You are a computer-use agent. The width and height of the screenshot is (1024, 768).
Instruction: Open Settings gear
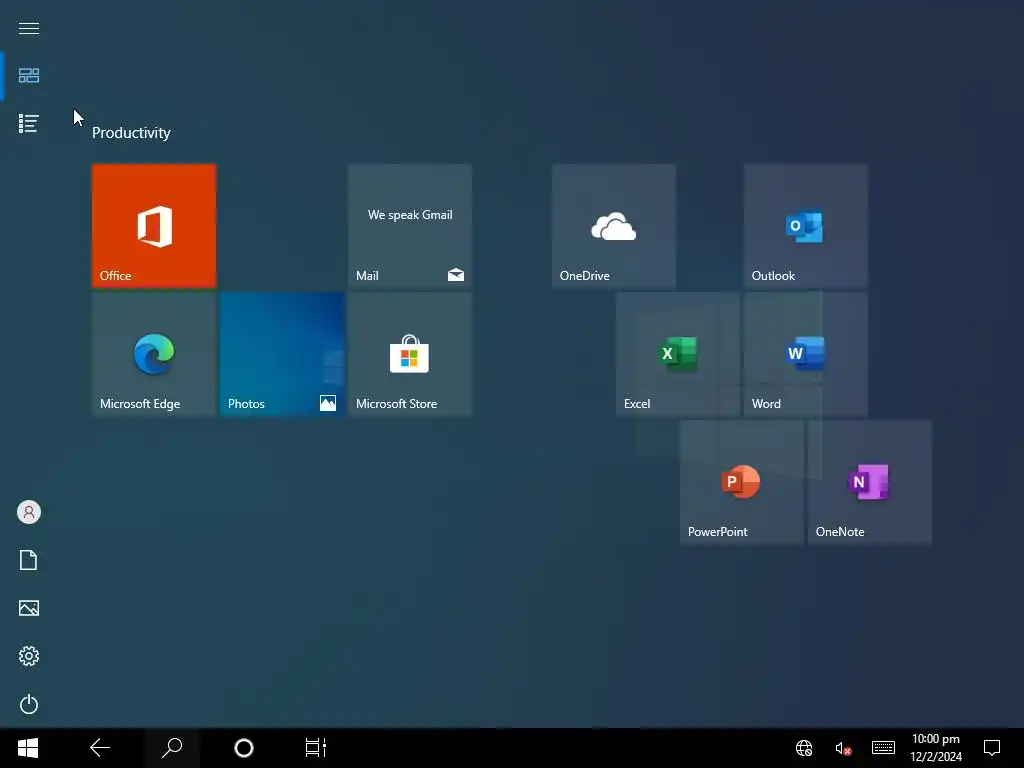click(x=29, y=656)
